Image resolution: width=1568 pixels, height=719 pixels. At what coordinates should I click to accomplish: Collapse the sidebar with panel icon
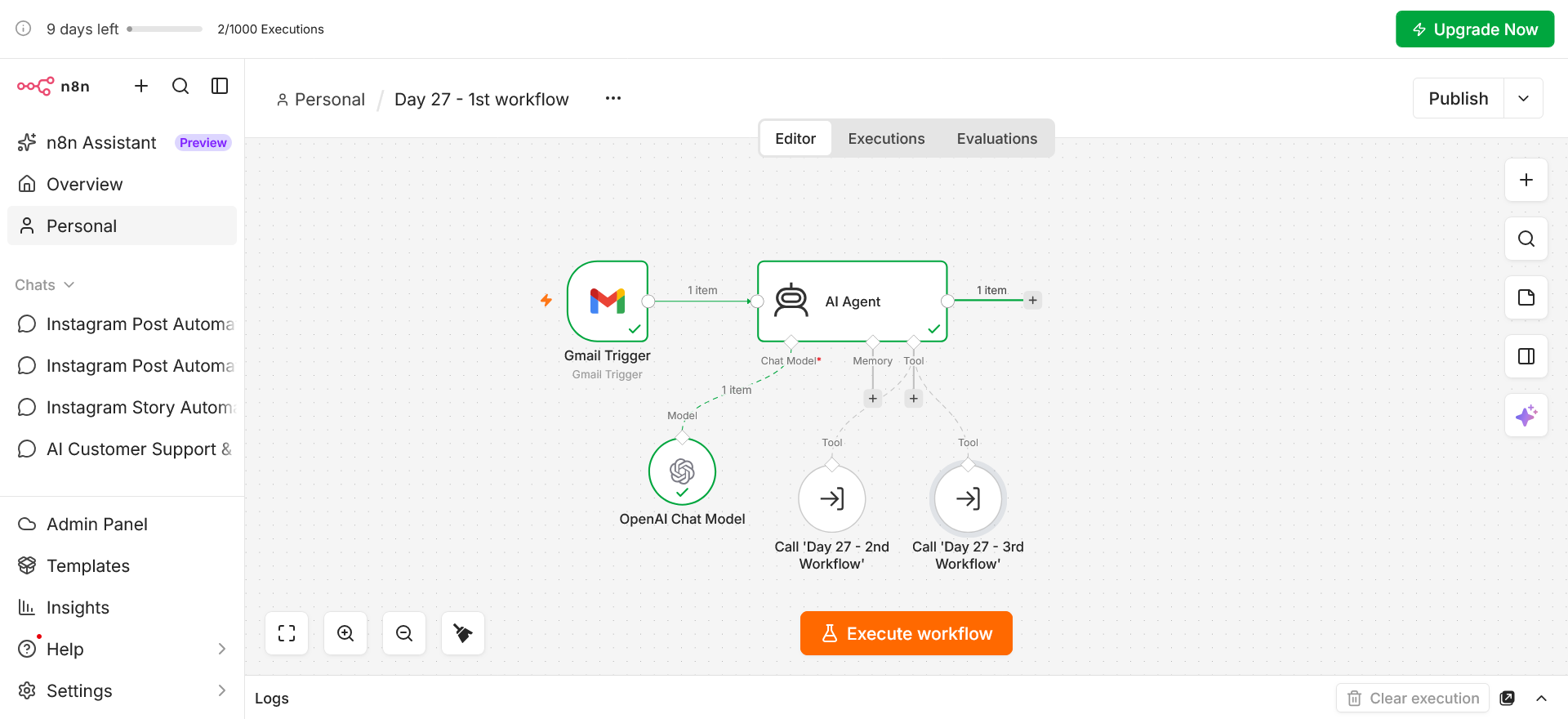point(220,86)
